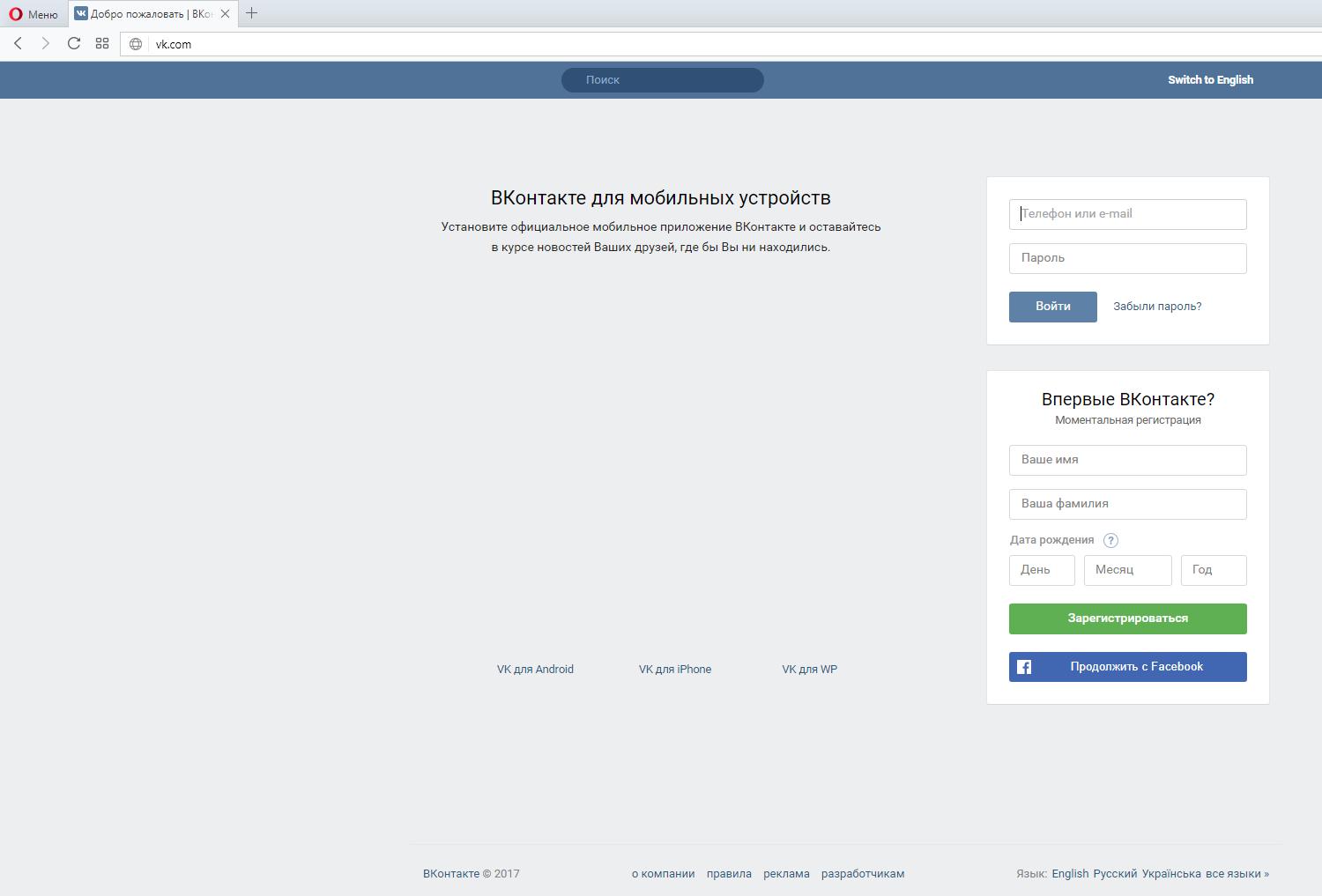Click the browser back arrow

pos(18,43)
